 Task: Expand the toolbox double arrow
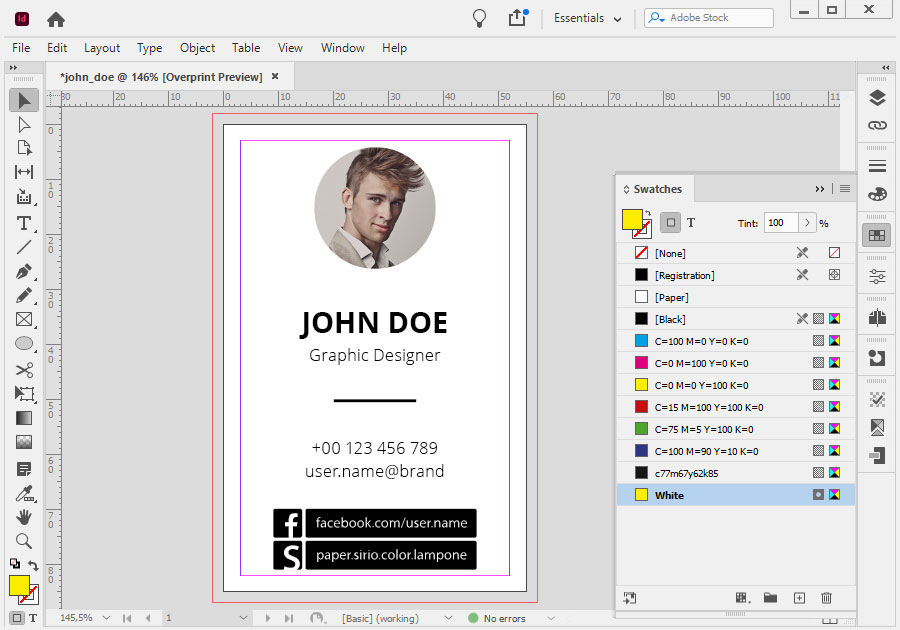pyautogui.click(x=13, y=67)
